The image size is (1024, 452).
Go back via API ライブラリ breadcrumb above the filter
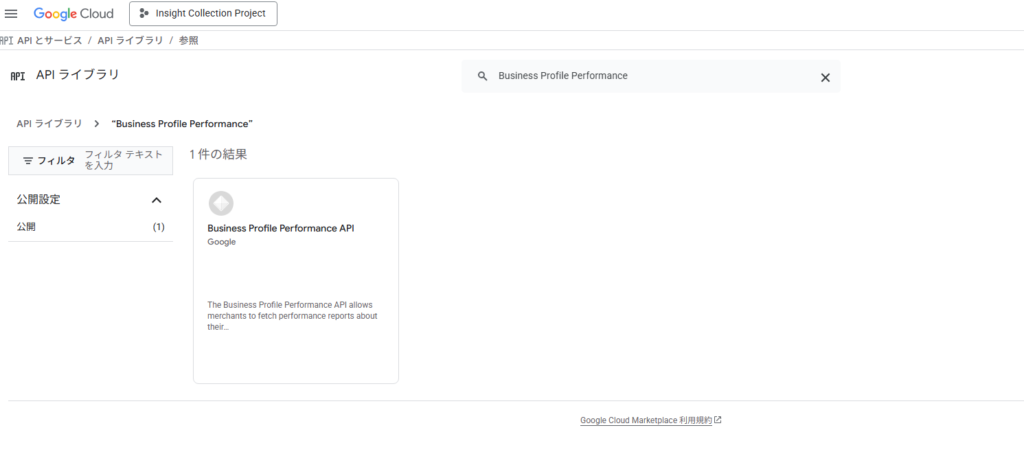(x=50, y=124)
